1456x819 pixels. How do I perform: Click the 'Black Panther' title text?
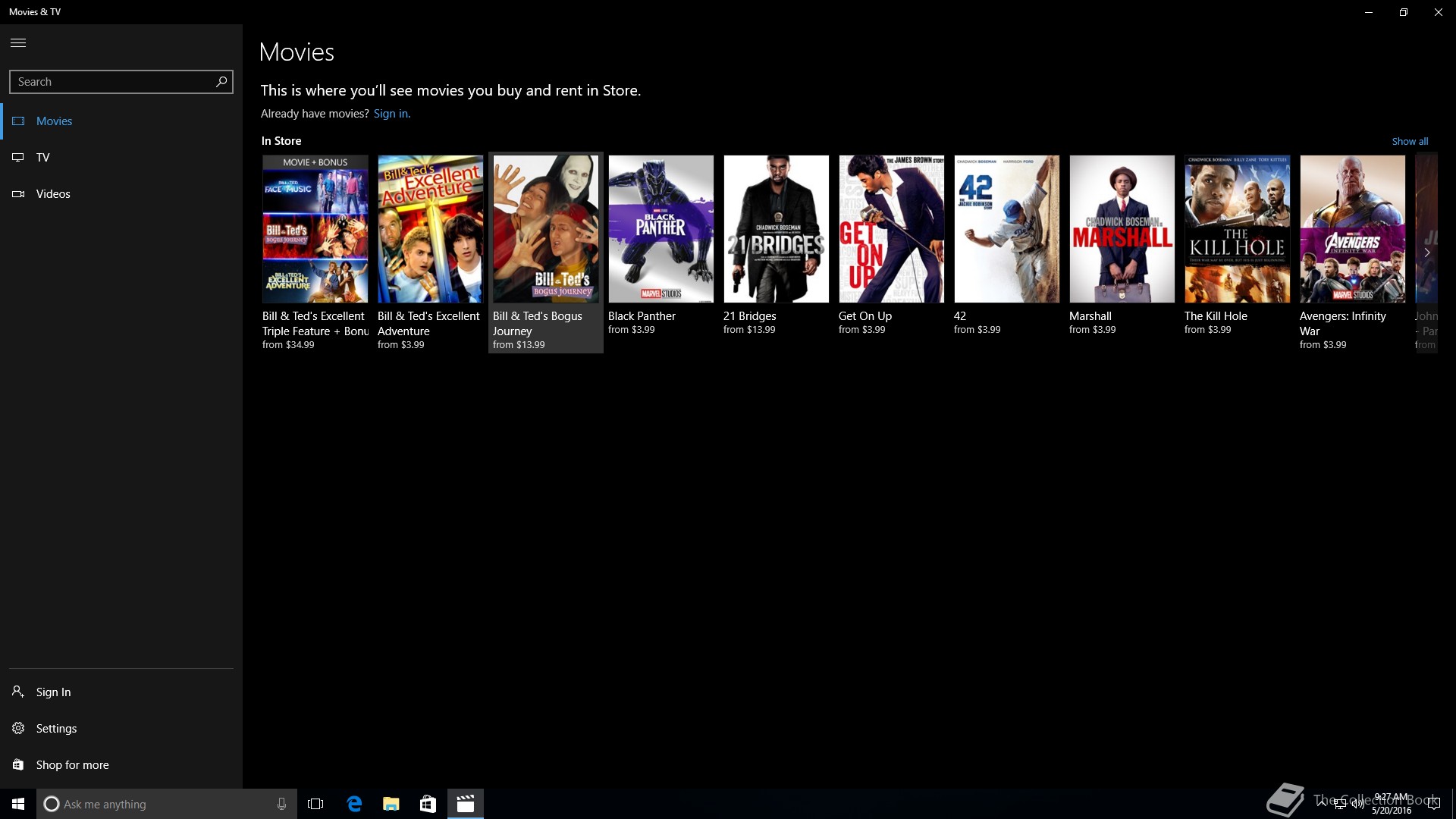(642, 316)
